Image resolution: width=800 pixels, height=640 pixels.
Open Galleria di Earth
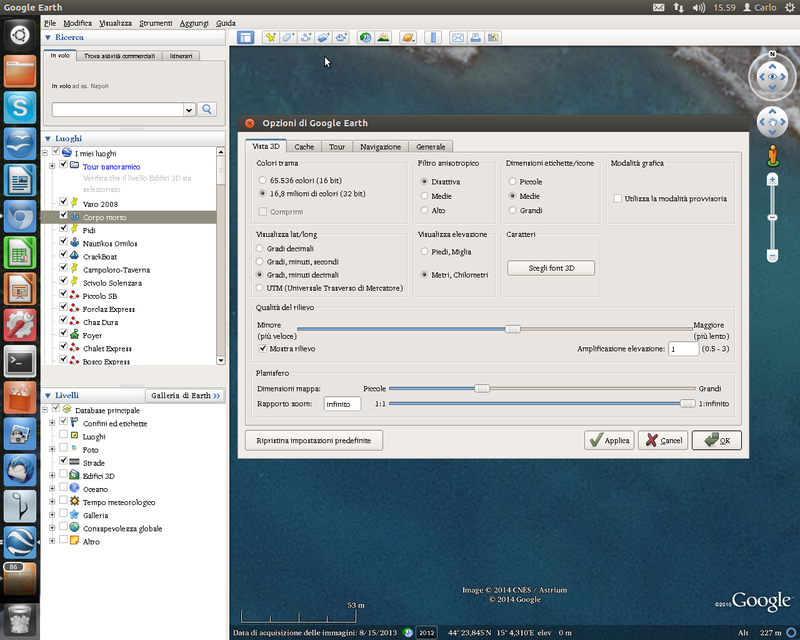185,396
